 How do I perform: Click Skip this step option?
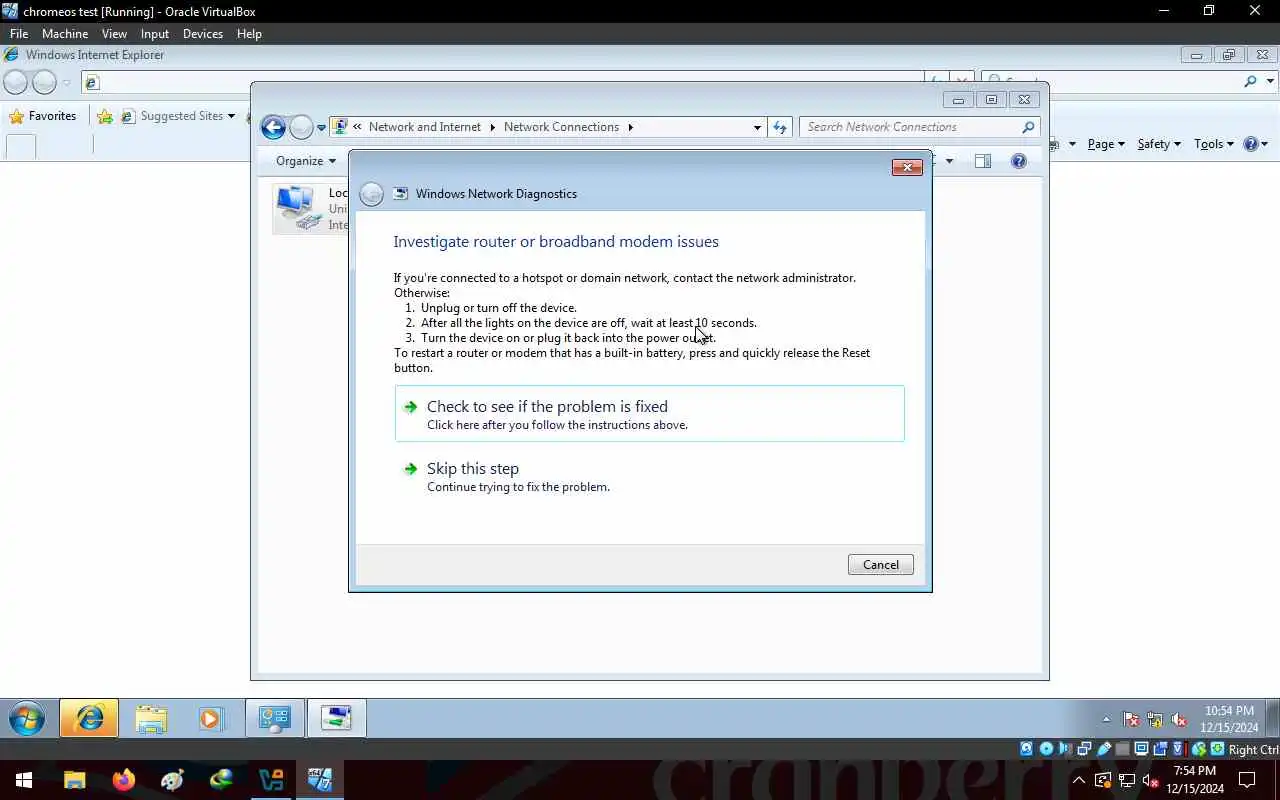pyautogui.click(x=649, y=476)
